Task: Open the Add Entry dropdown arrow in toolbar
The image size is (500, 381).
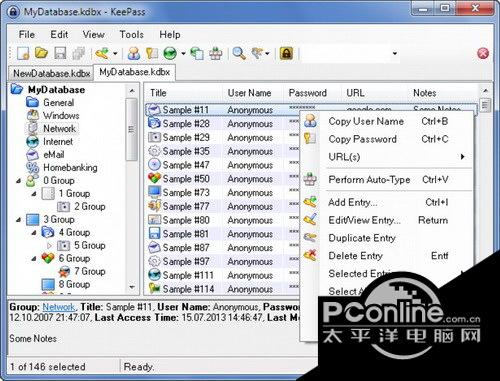Action: click(x=115, y=53)
